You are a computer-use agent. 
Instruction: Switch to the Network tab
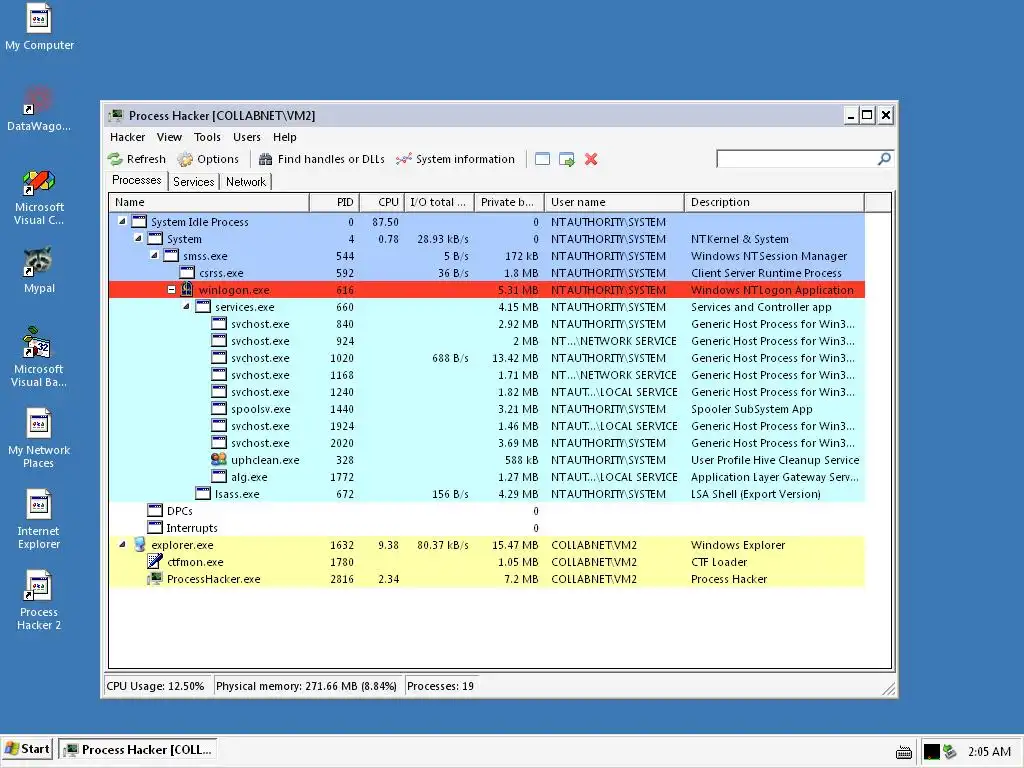point(246,182)
